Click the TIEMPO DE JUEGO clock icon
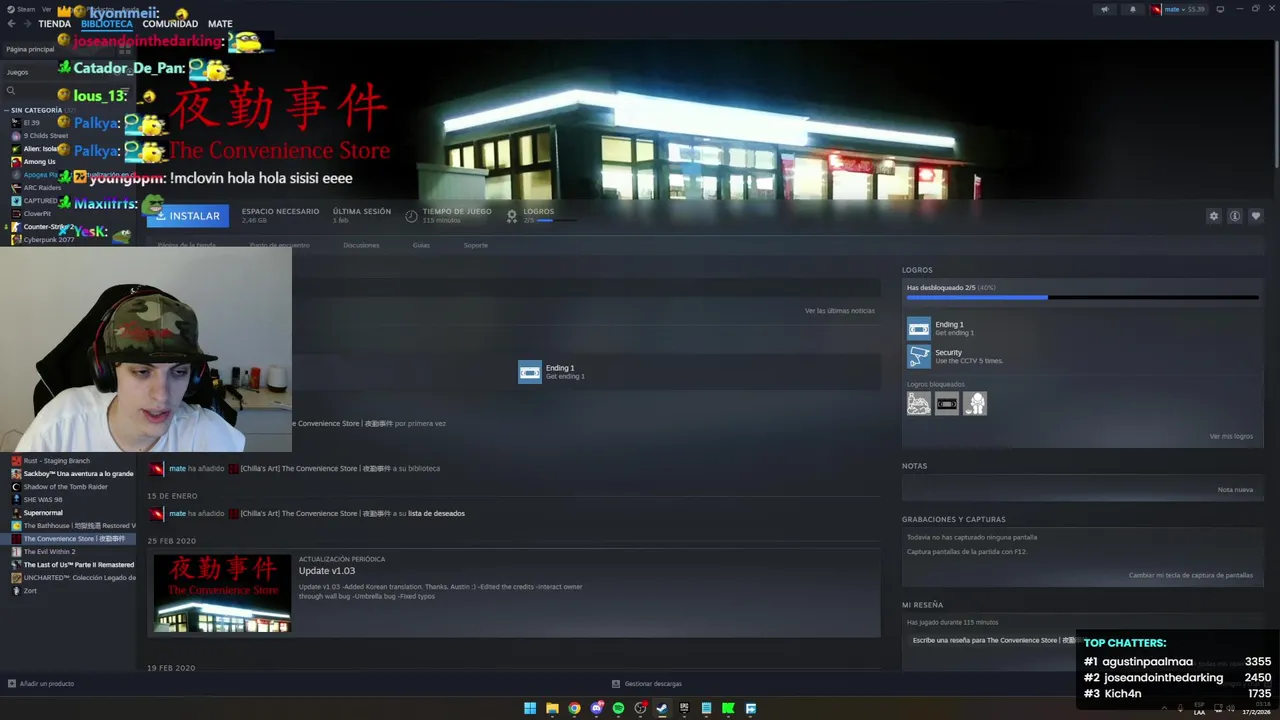Viewport: 1280px width, 720px height. 411,216
